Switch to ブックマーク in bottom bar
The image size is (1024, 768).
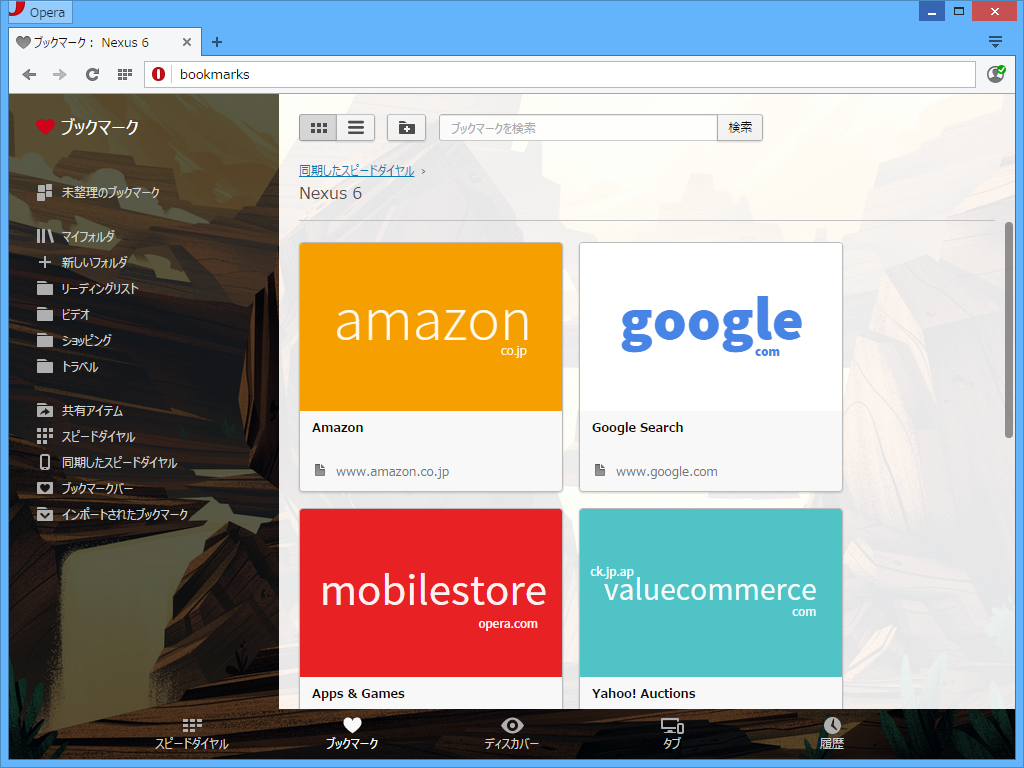click(352, 734)
